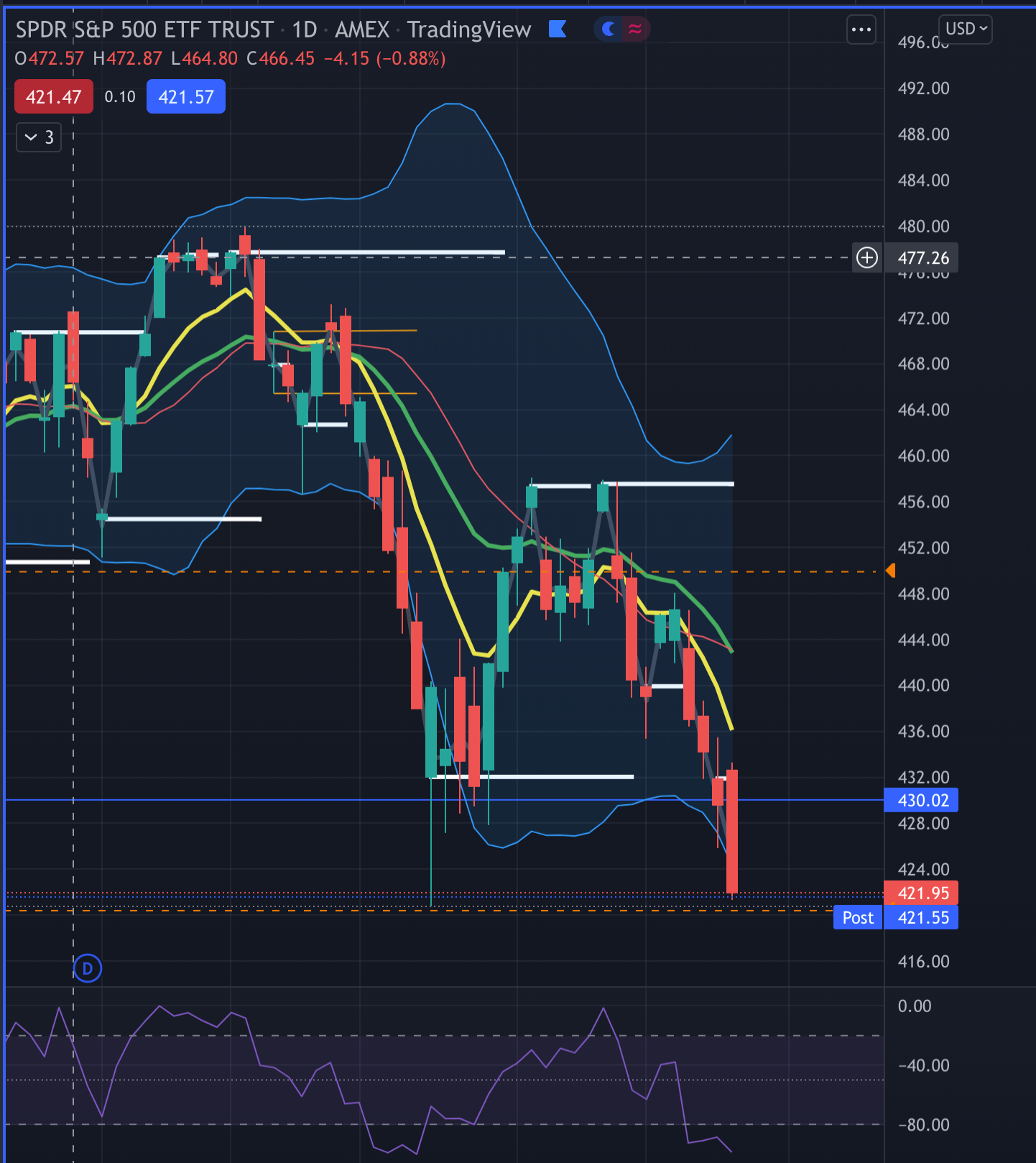The image size is (1036, 1163).
Task: Click the TradingView text in header
Action: [x=469, y=29]
